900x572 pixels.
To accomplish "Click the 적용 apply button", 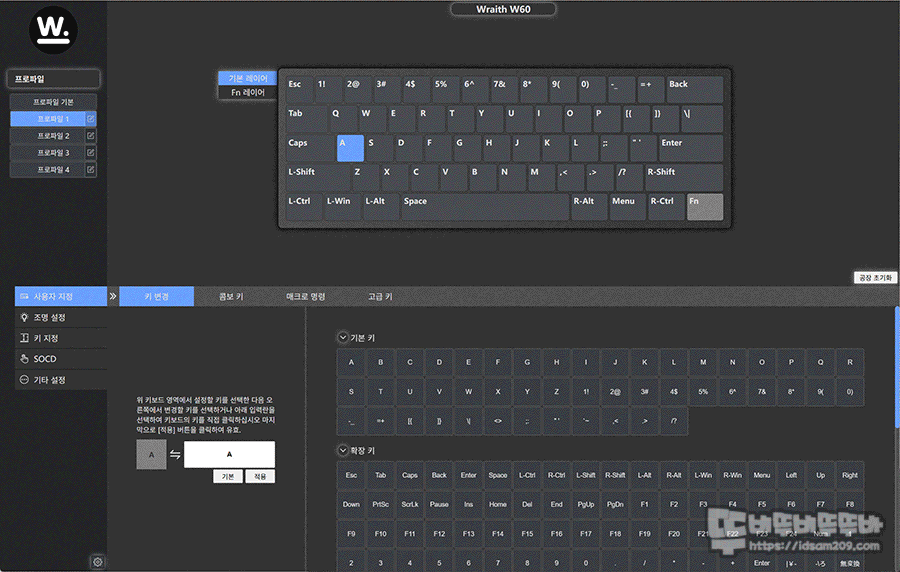I will tap(260, 476).
